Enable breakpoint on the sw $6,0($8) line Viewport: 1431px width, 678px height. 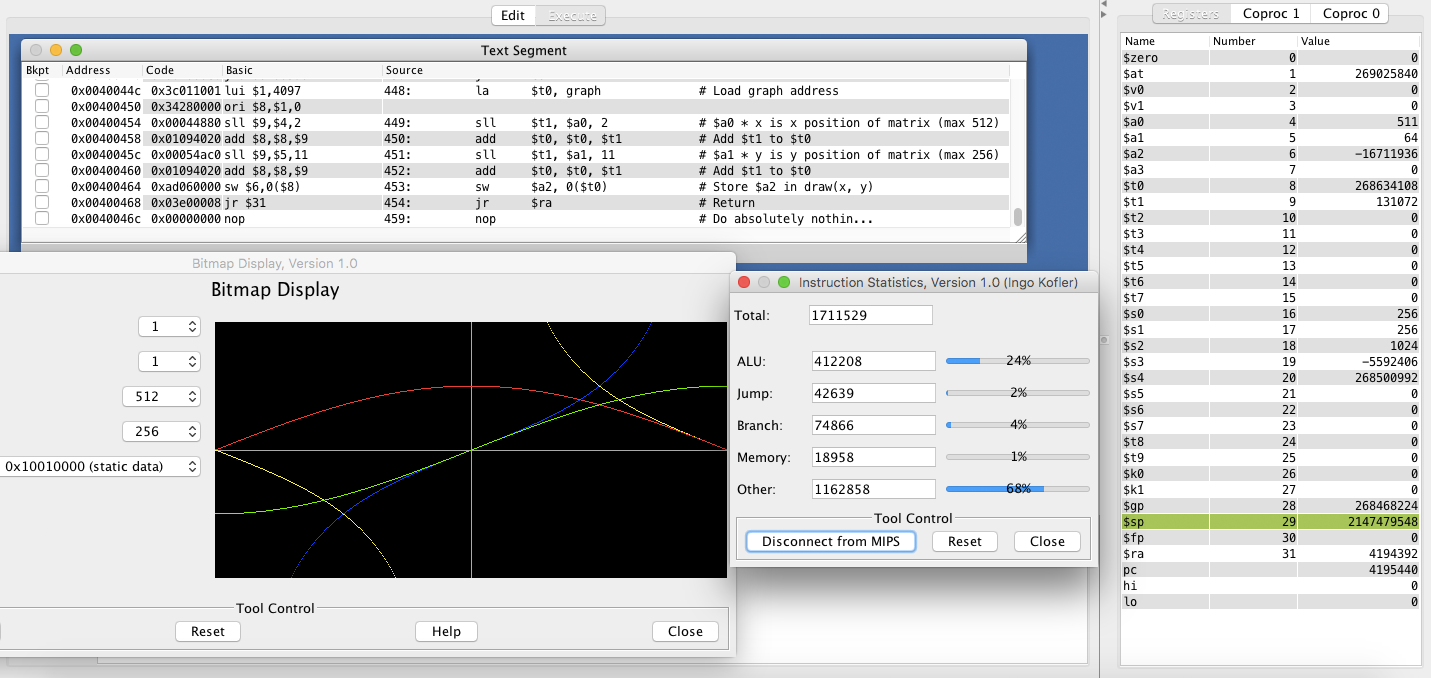coord(42,187)
